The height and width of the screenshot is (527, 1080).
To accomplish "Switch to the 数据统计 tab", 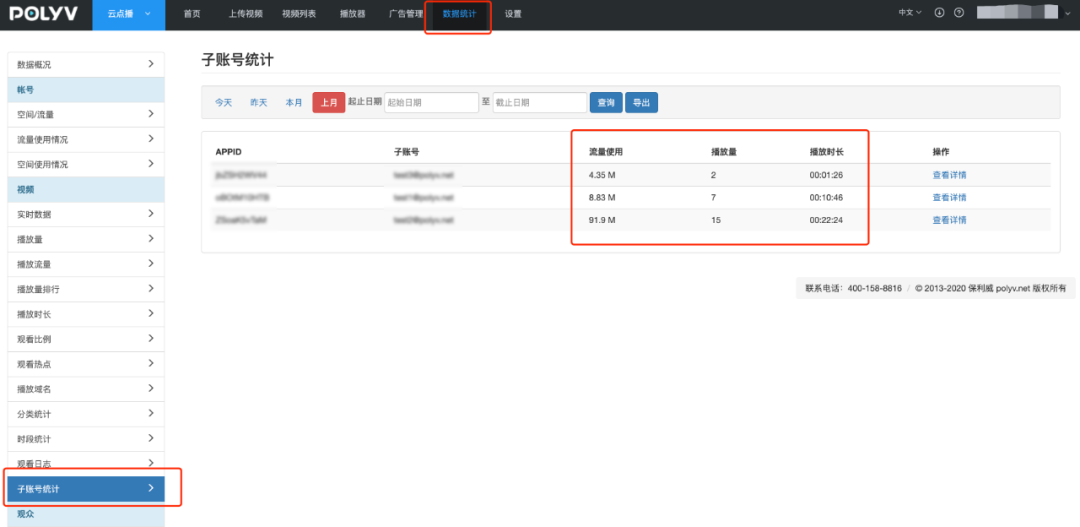I will tap(459, 14).
